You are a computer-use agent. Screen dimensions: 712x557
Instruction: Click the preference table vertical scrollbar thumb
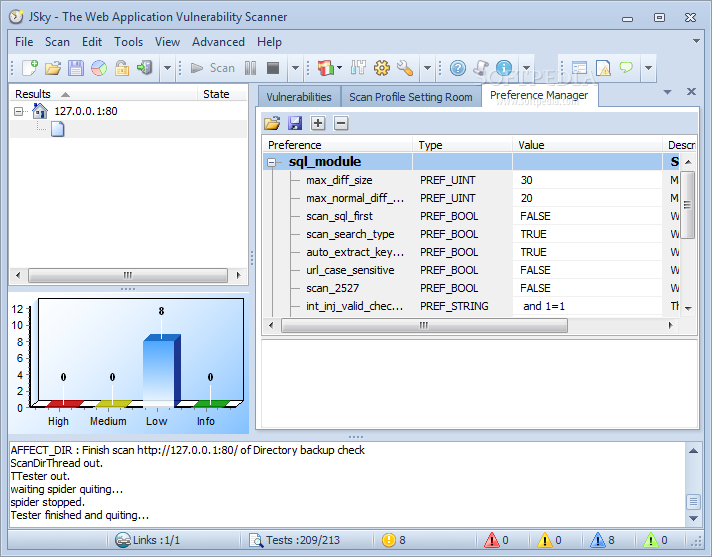click(688, 205)
